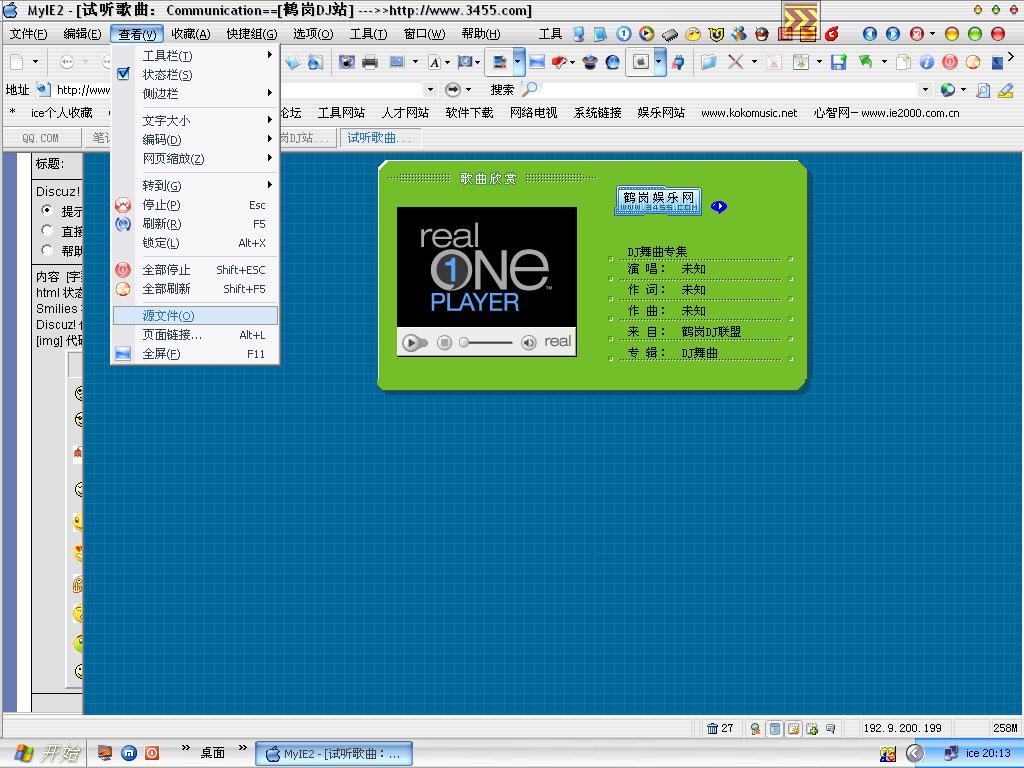Open the 网络电视 favorites link
Viewport: 1024px width, 768px height.
click(533, 113)
